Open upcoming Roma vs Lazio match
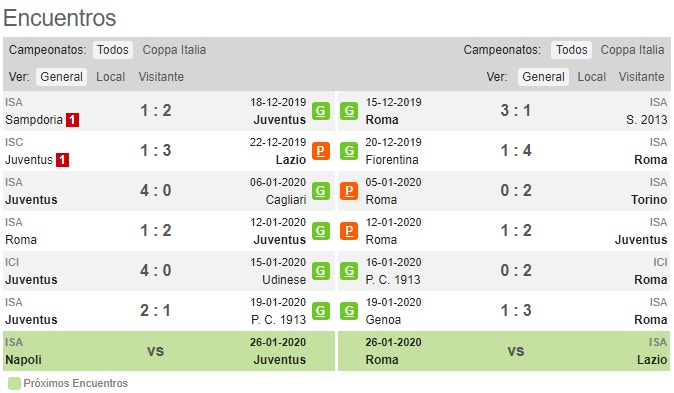The image size is (674, 393). (x=504, y=351)
